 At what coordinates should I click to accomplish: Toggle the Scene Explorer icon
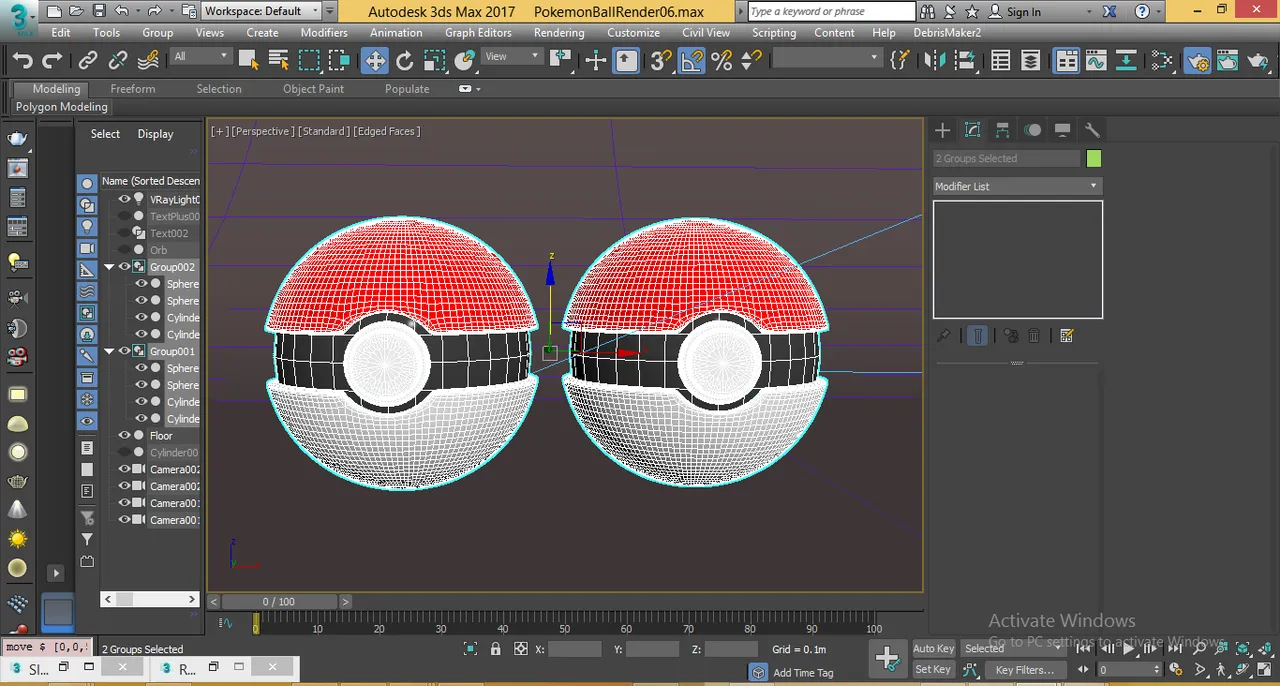1000,61
